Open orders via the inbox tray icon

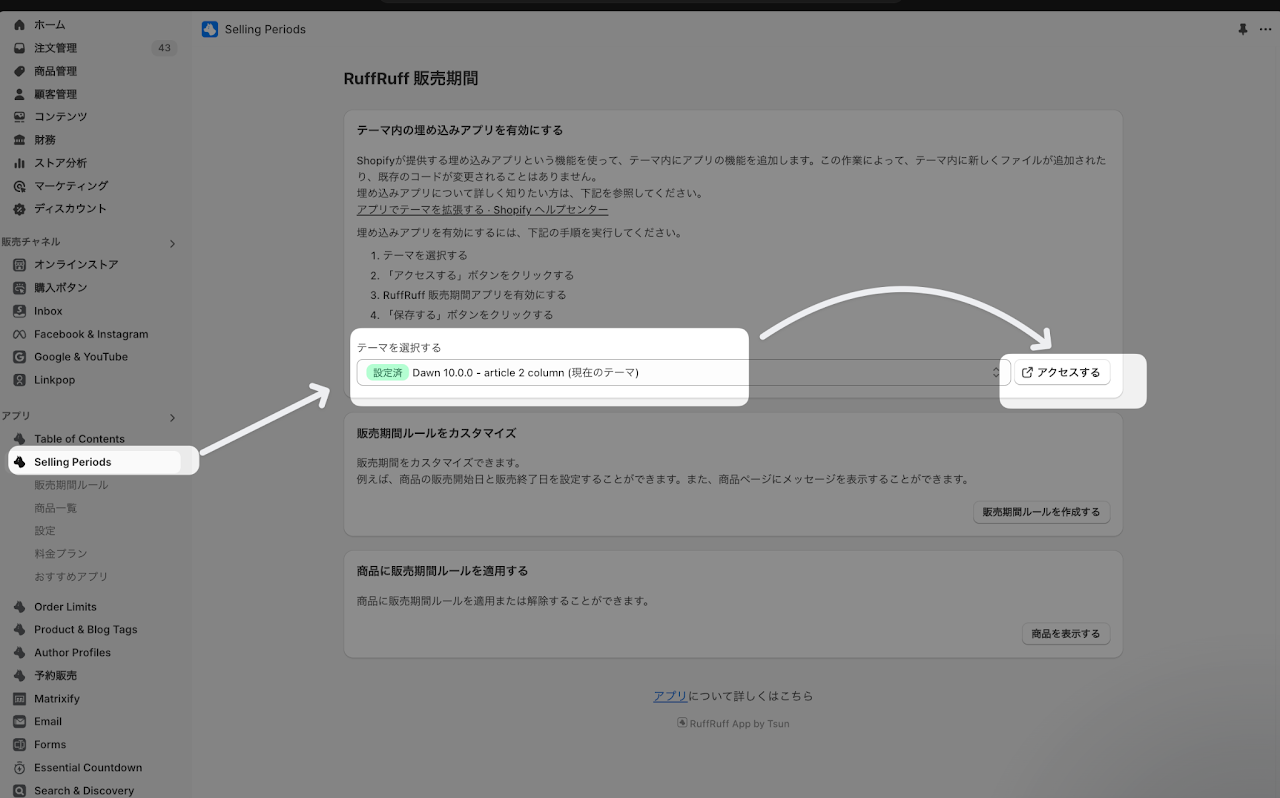pyautogui.click(x=19, y=48)
